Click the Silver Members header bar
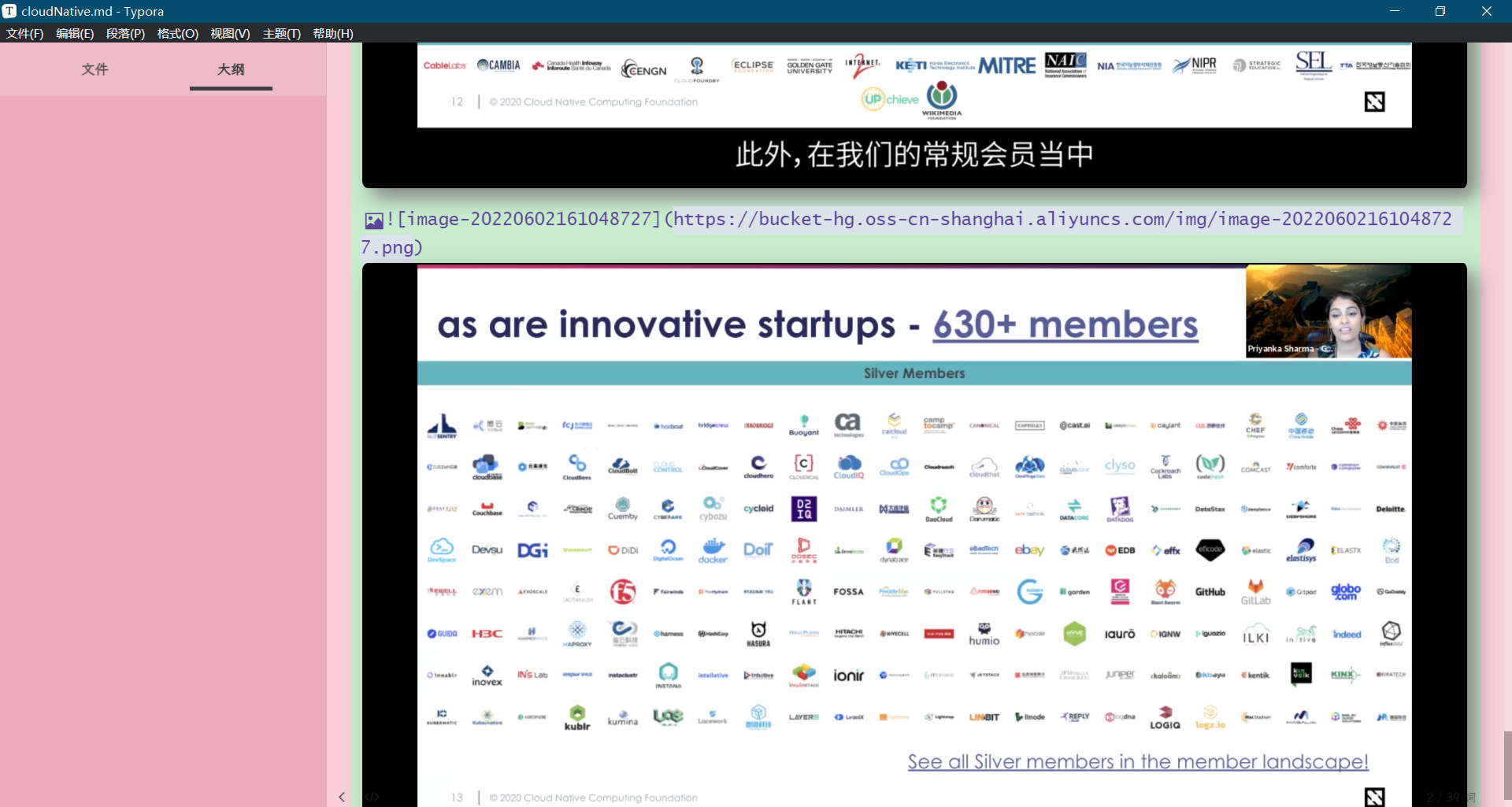Viewport: 1512px width, 807px height. (914, 373)
